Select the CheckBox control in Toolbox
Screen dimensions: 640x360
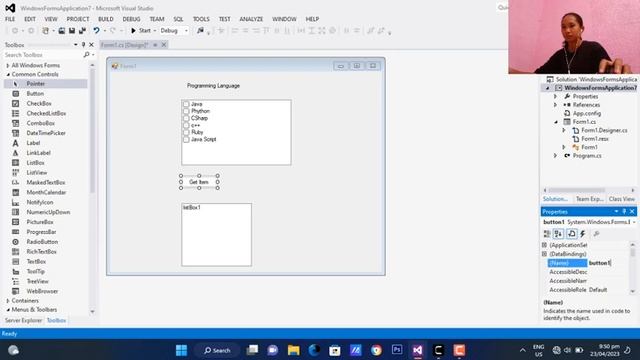[39, 103]
